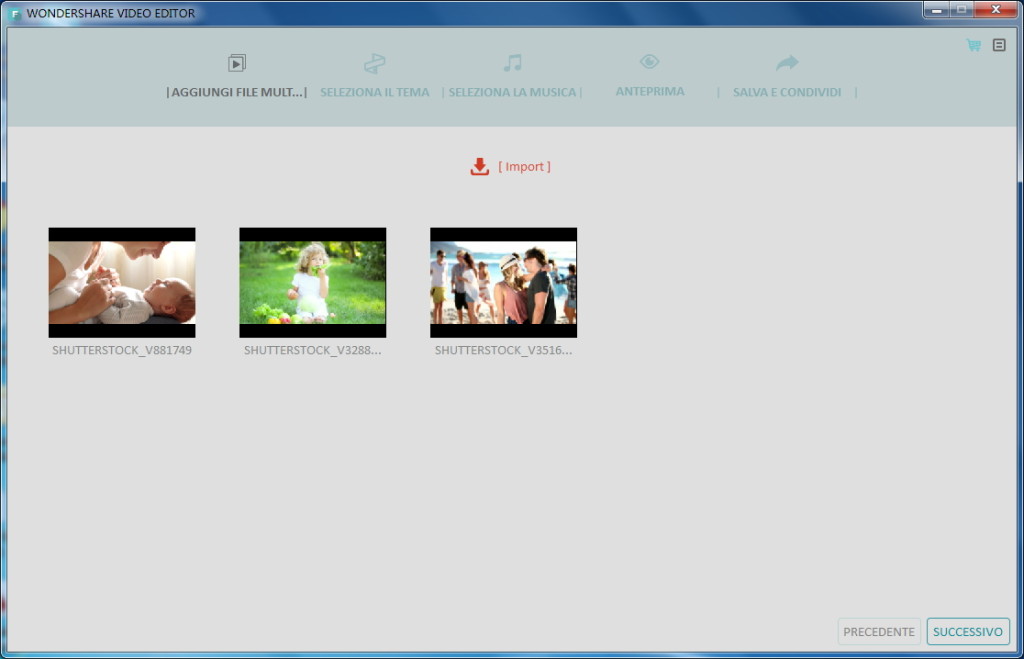Image resolution: width=1024 pixels, height=659 pixels.
Task: Select the beach party video thumbnail
Action: (504, 282)
